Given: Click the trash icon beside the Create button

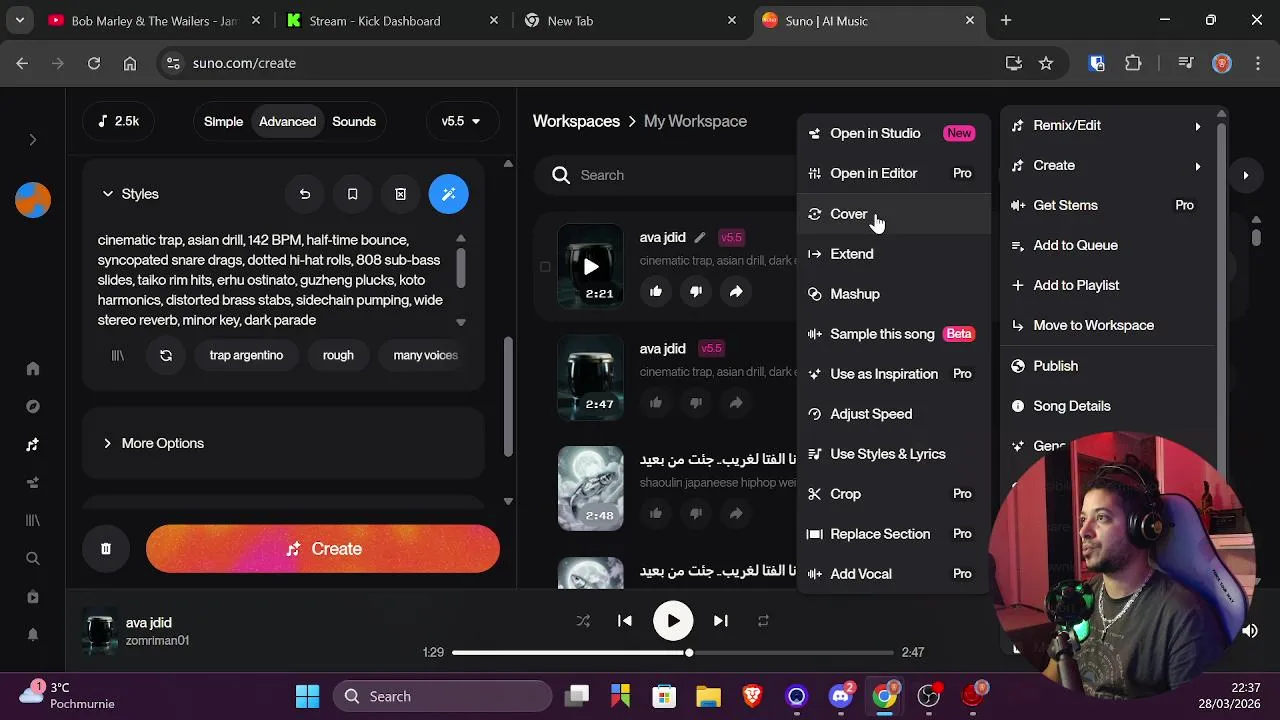Looking at the screenshot, I should pyautogui.click(x=106, y=549).
